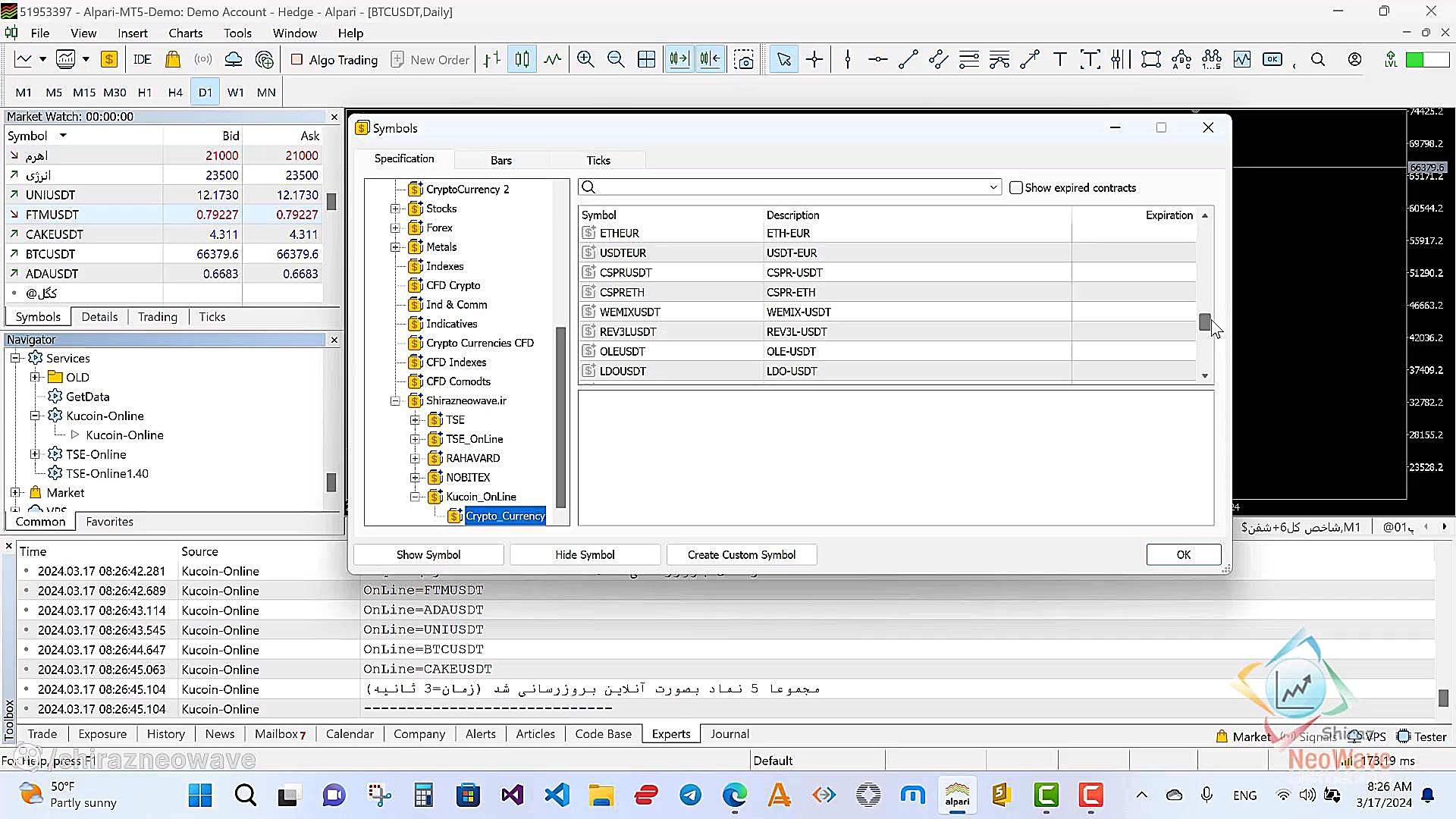Screen dimensions: 1456x819
Task: Click the gold dollar symbols icon
Action: pos(109,59)
